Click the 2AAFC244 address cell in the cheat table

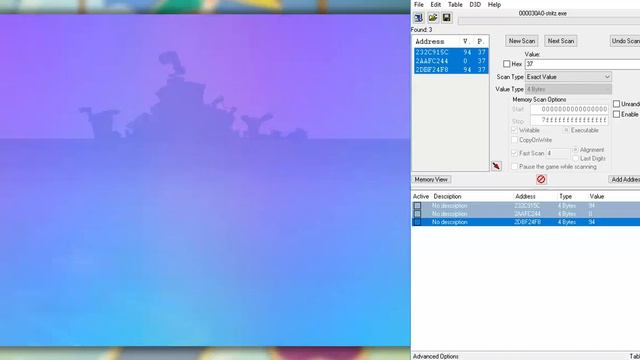[527, 214]
